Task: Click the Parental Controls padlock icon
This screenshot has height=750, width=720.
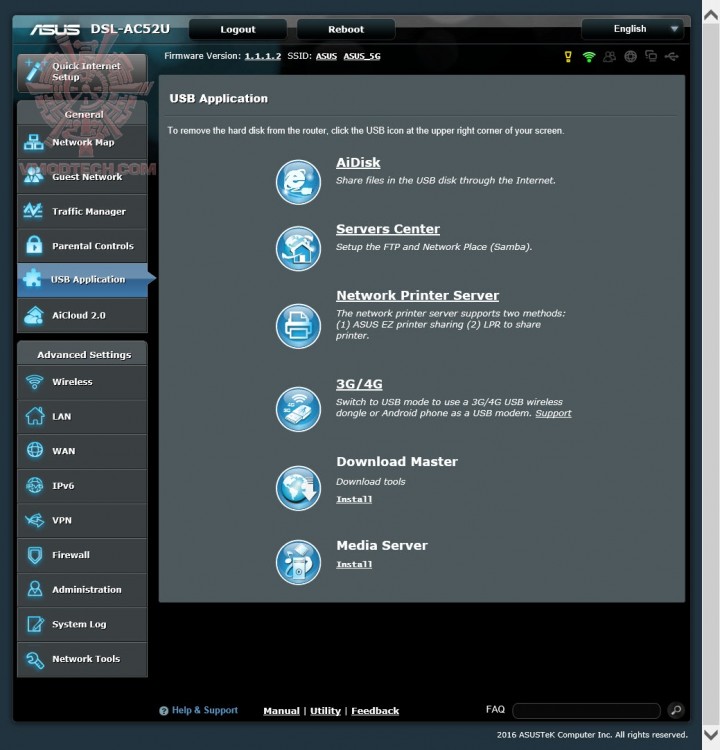Action: coord(34,245)
